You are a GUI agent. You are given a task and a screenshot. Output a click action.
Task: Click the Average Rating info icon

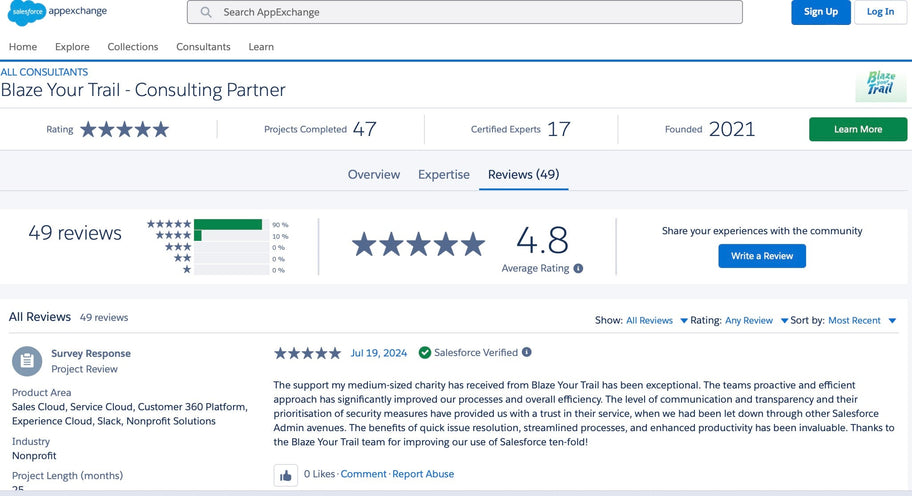(578, 268)
